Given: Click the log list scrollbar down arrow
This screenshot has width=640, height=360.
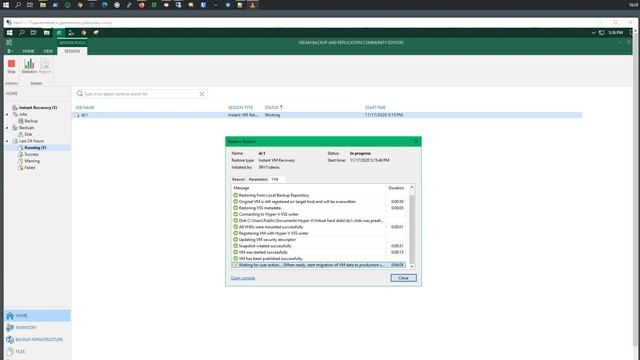Looking at the screenshot, I should point(412,267).
